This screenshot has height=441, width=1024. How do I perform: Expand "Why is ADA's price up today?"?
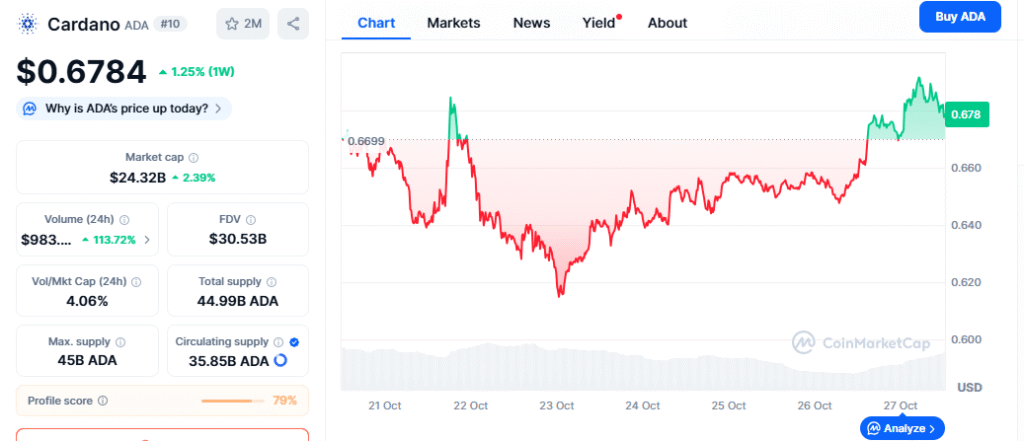[125, 108]
